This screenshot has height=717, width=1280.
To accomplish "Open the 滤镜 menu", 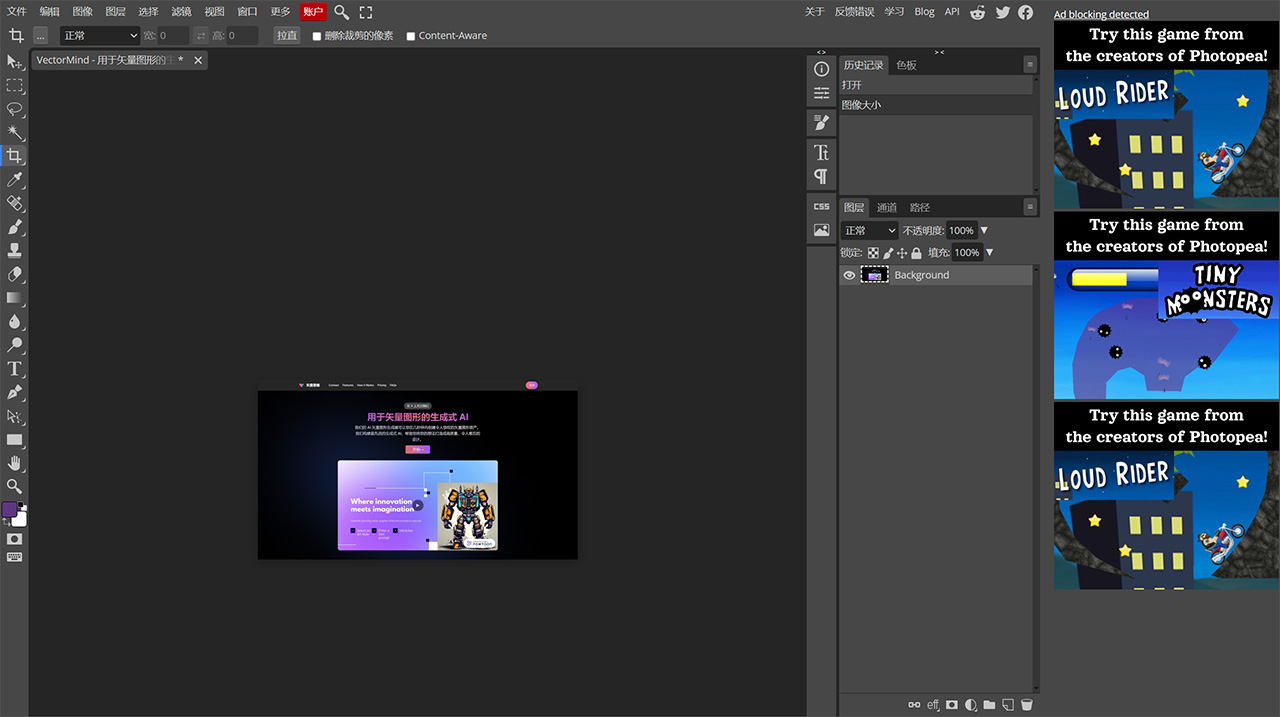I will (181, 11).
